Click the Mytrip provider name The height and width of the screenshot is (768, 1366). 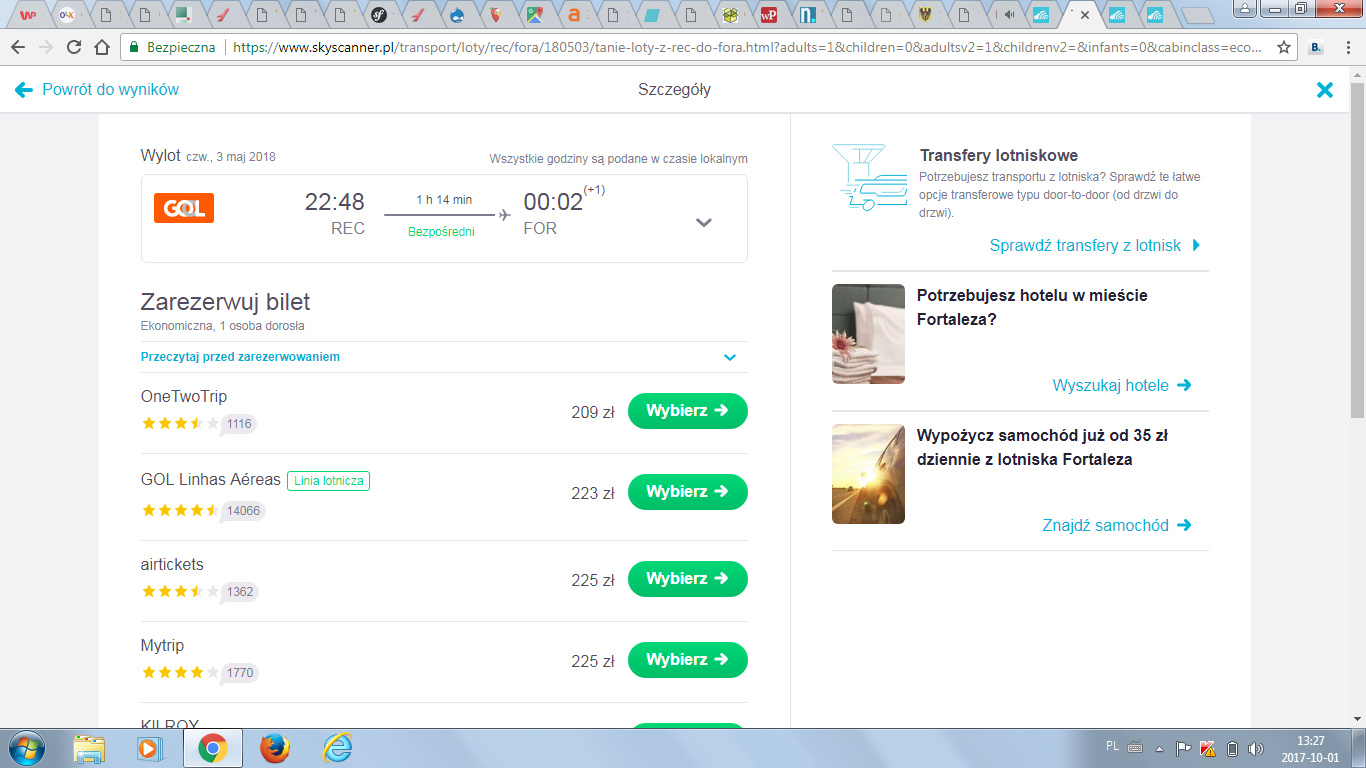(163, 646)
